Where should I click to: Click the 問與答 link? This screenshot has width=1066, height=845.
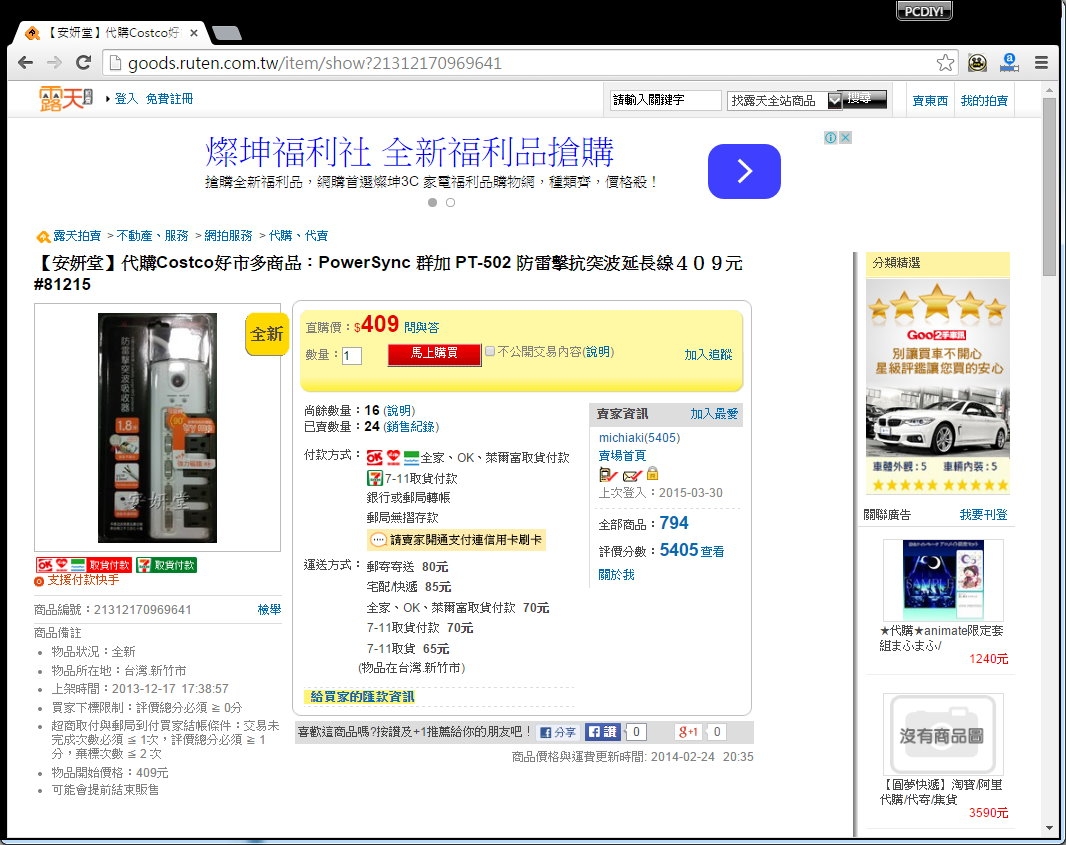[x=422, y=328]
